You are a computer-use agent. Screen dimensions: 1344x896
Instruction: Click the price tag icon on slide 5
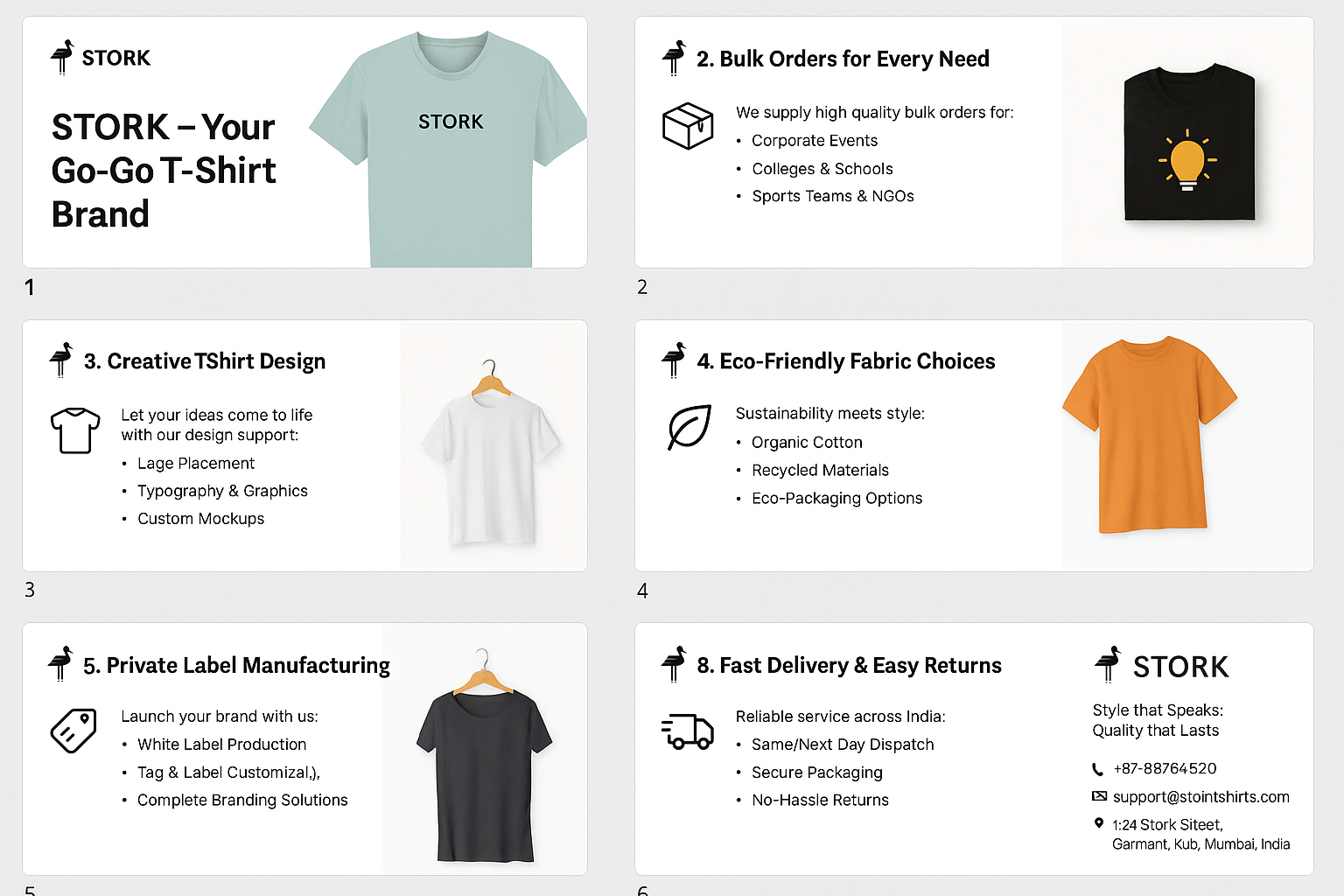(73, 730)
